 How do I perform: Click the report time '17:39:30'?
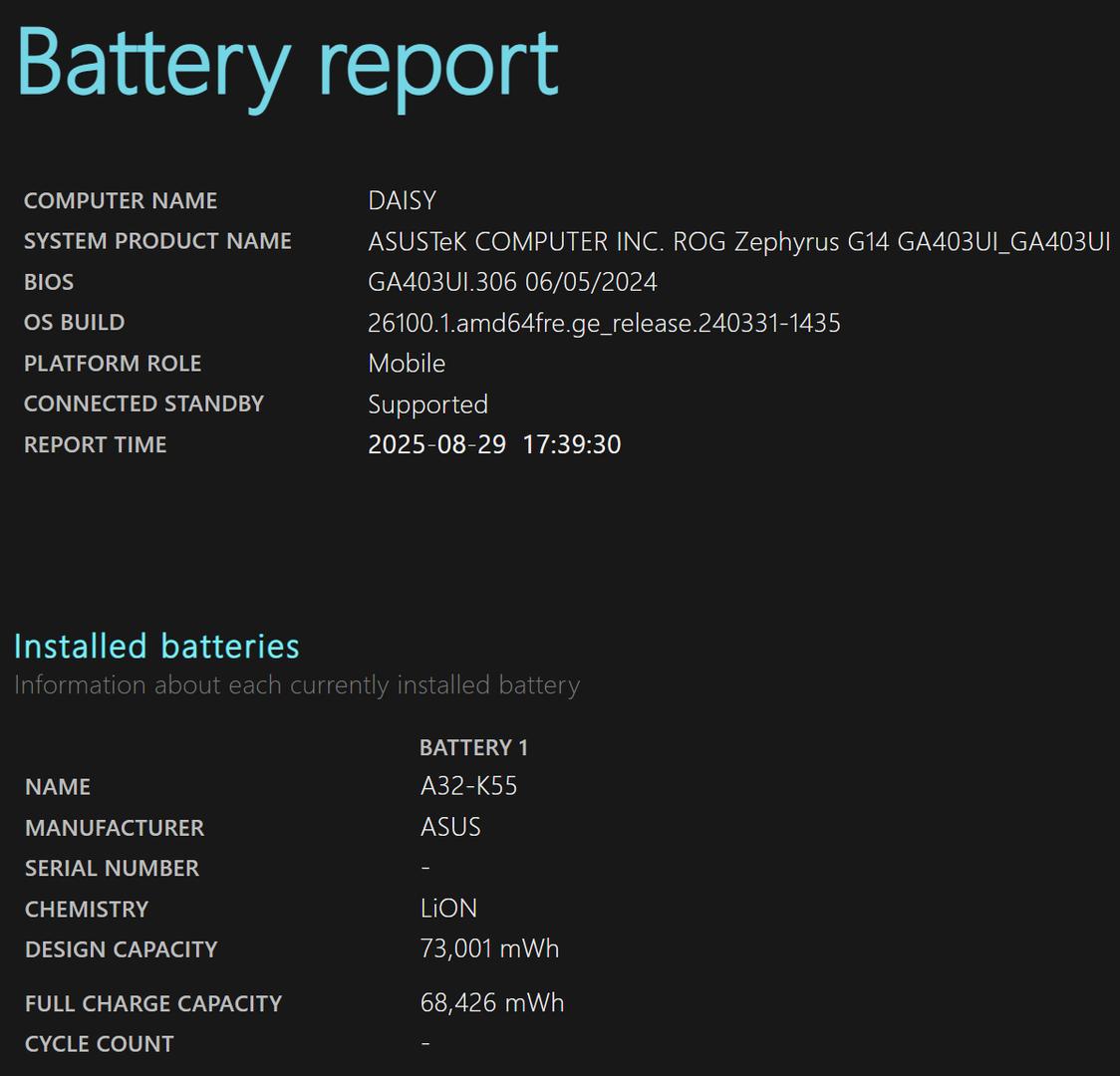click(x=571, y=444)
